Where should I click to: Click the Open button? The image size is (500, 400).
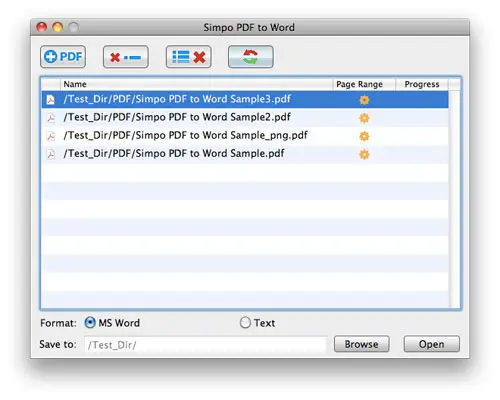pos(432,344)
